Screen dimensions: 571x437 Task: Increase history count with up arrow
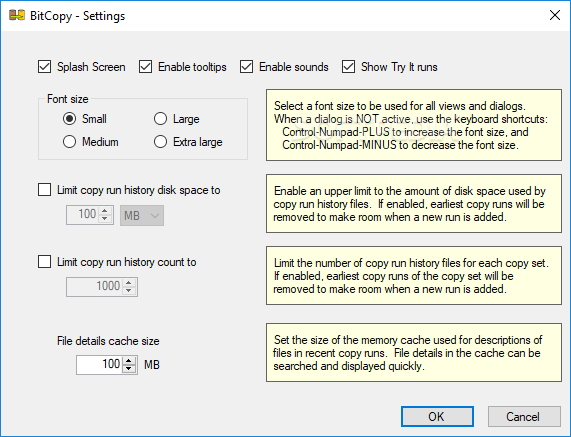coord(129,283)
